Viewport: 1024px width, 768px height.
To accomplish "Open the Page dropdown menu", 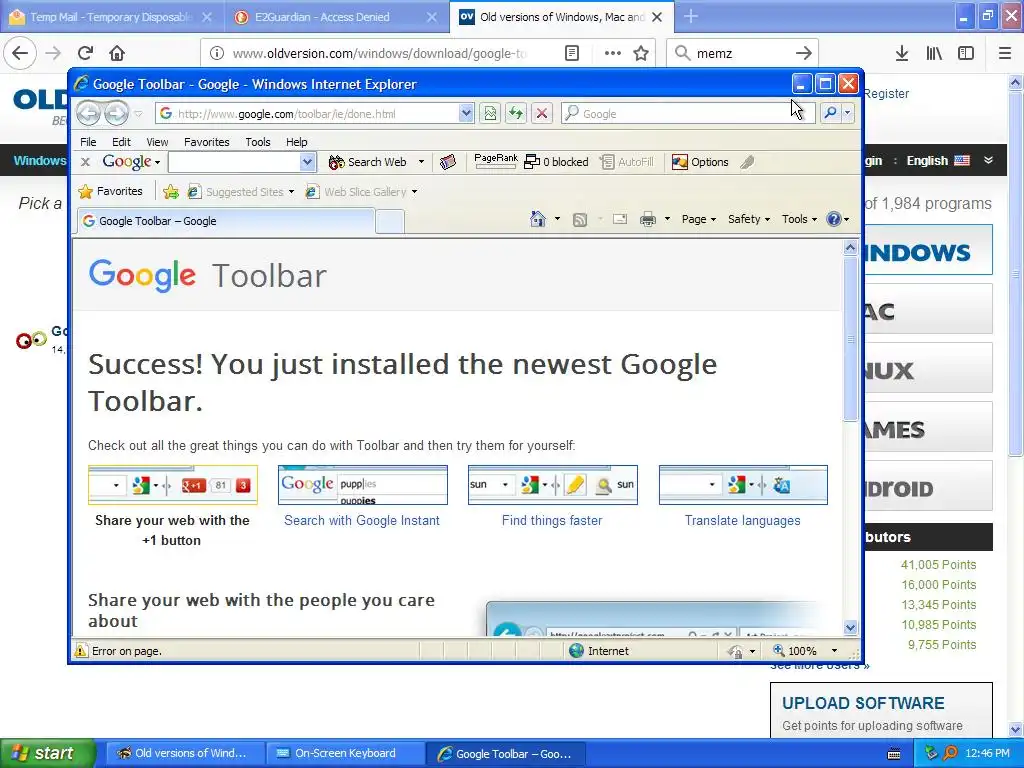I will point(699,219).
